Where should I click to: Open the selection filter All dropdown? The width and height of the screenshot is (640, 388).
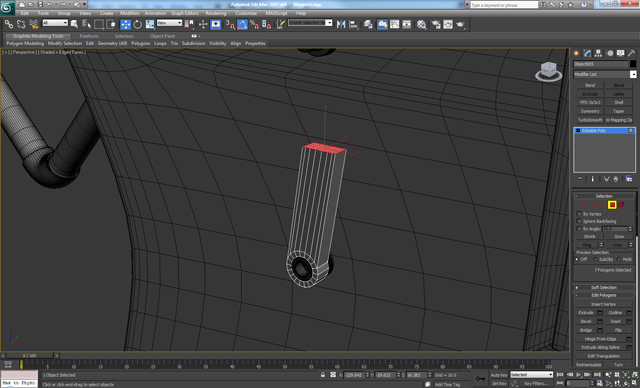55,23
